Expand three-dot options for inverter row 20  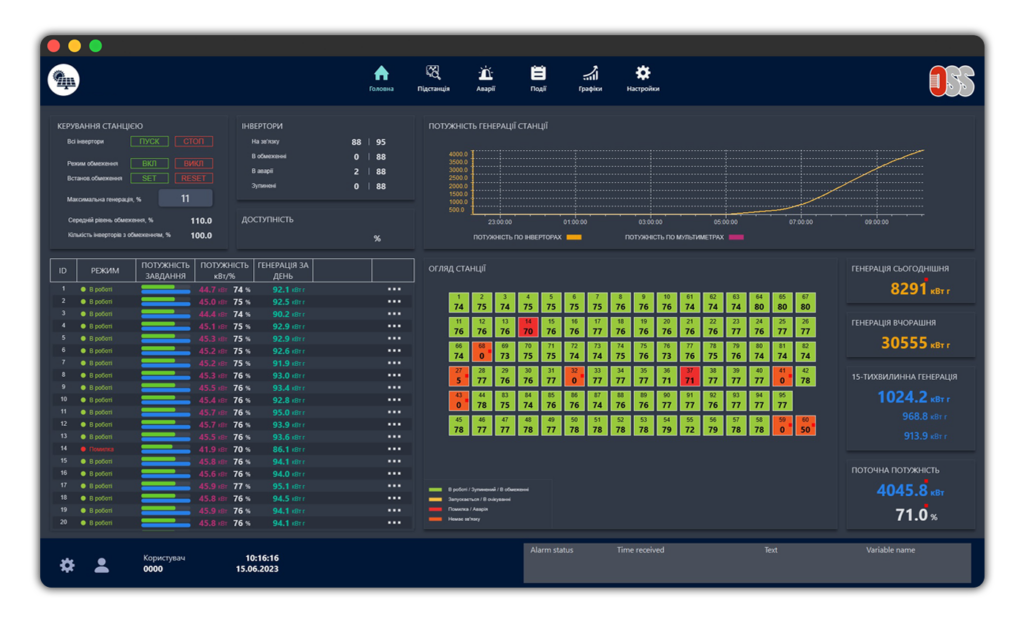[394, 523]
